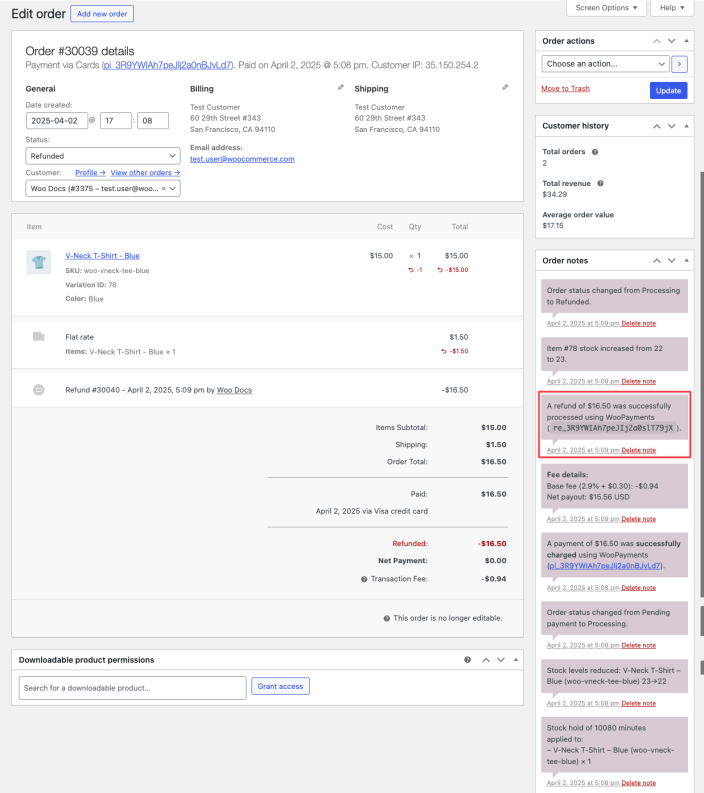
Task: Move the Customer history panel down
Action: [x=671, y=126]
